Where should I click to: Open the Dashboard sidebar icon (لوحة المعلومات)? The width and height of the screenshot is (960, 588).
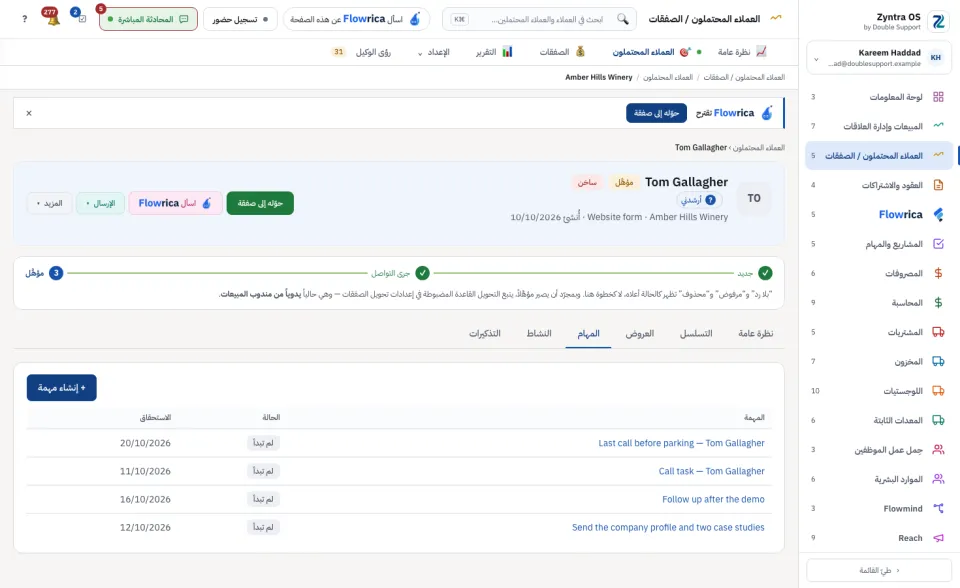(x=938, y=97)
